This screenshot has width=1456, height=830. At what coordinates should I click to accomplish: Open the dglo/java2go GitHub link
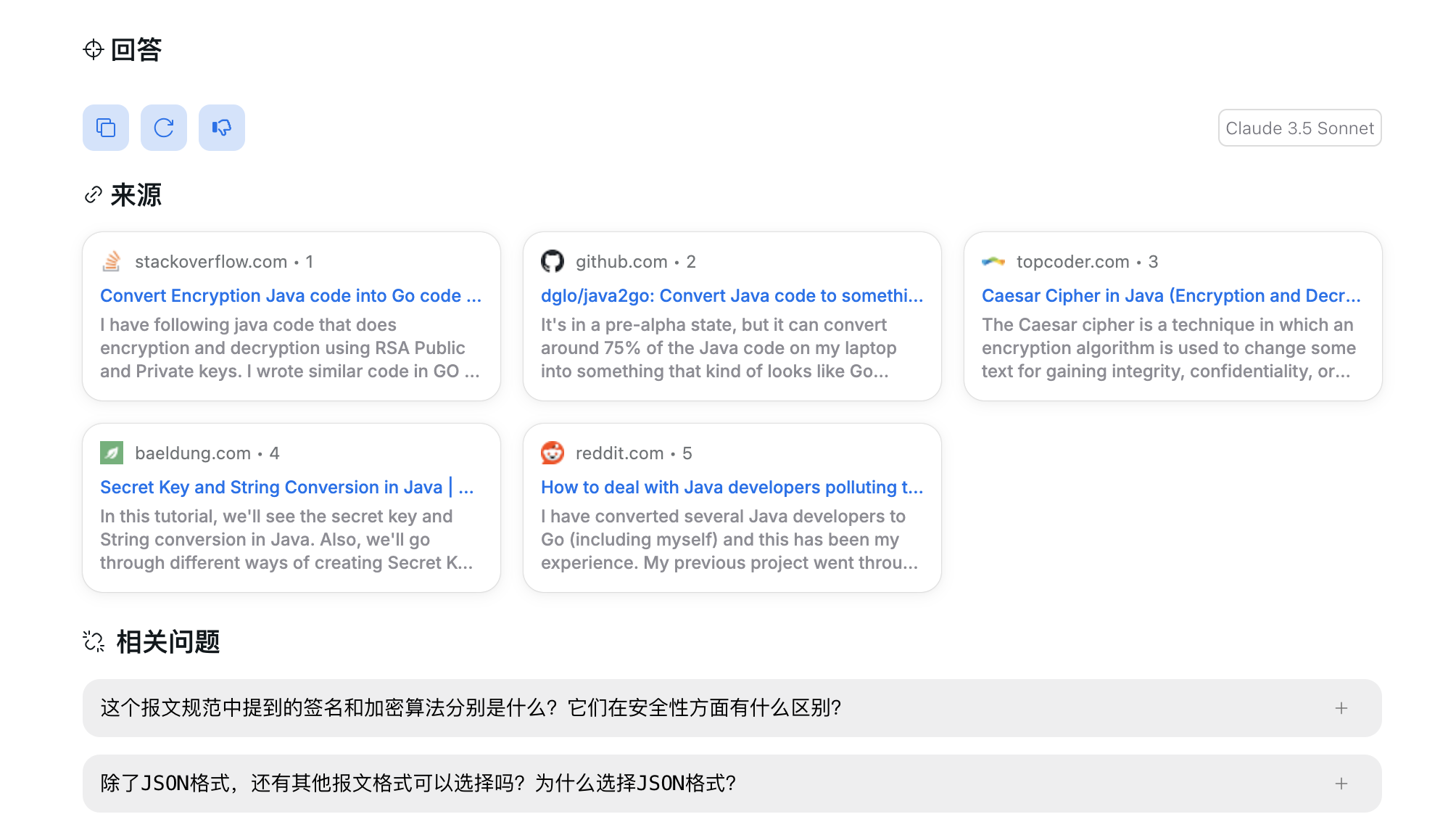pyautogui.click(x=732, y=296)
